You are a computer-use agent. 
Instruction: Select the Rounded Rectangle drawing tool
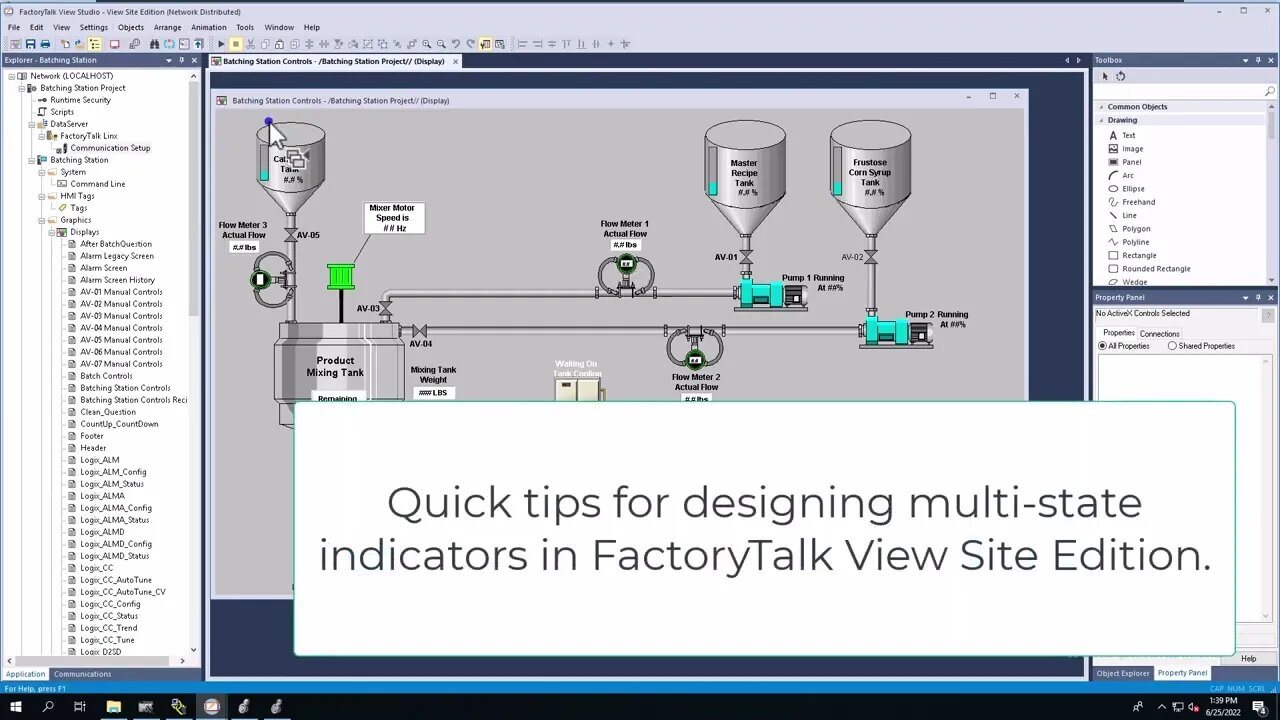[1150, 268]
